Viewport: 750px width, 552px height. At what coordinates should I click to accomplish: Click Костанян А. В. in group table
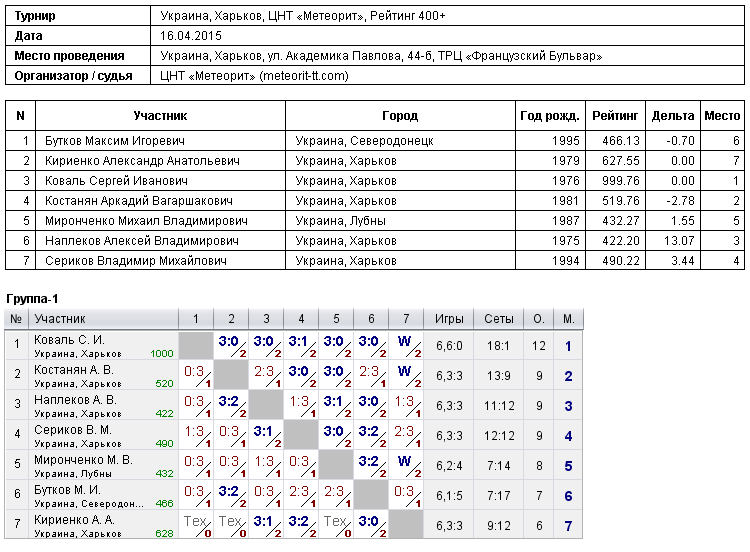coord(74,370)
